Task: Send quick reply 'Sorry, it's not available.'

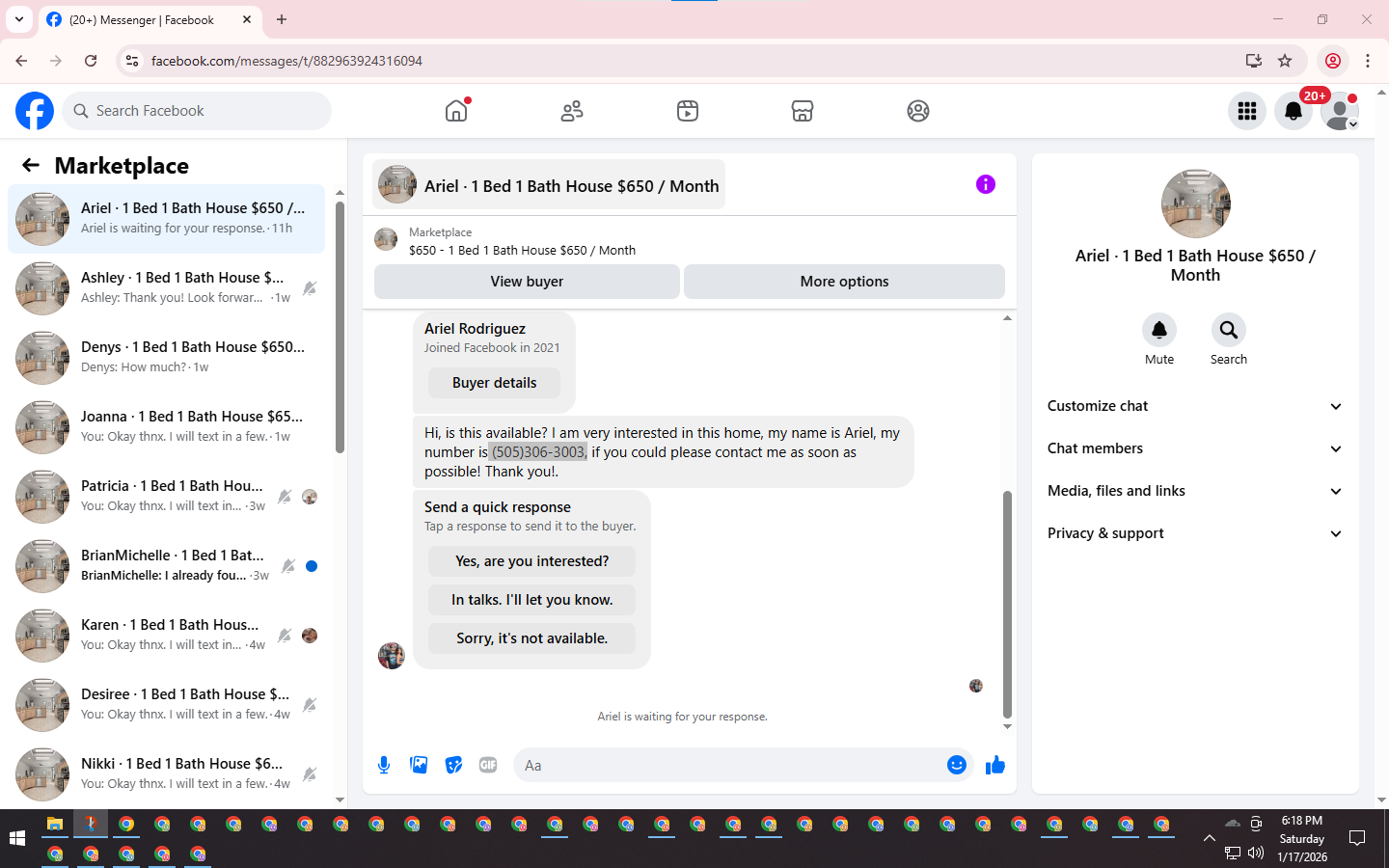Action: pos(531,638)
